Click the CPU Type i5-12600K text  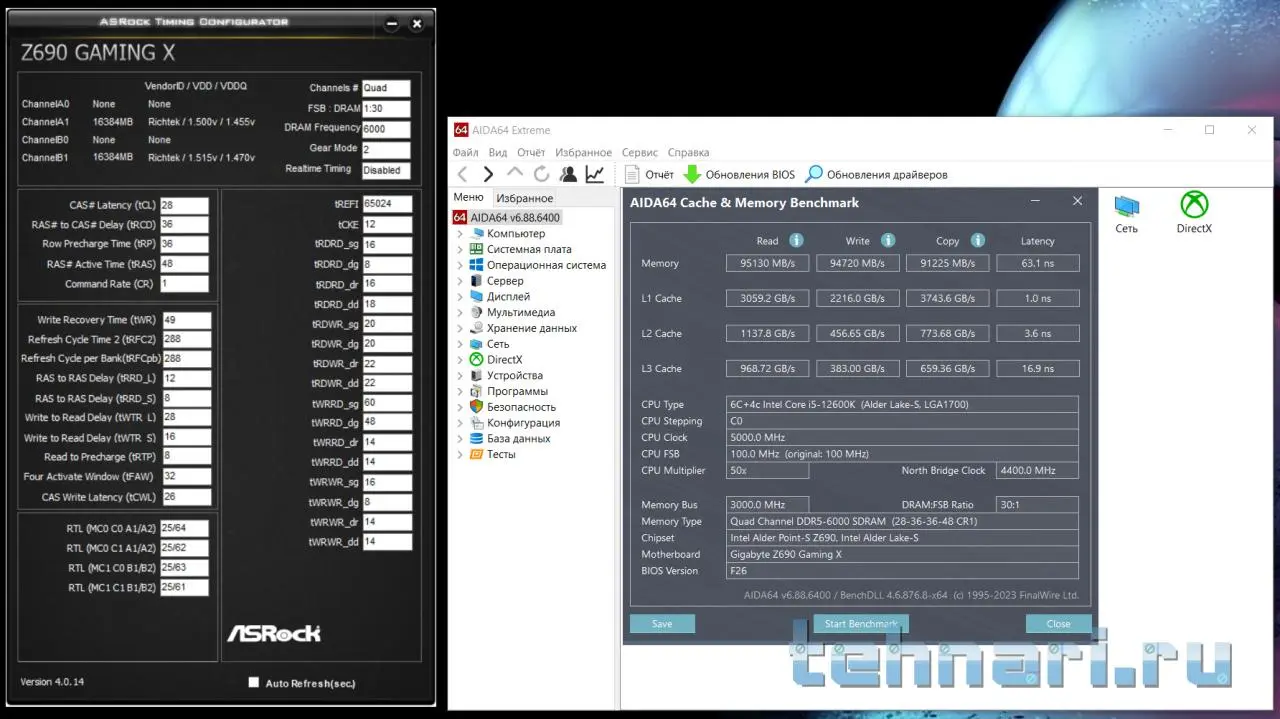[x=902, y=405]
